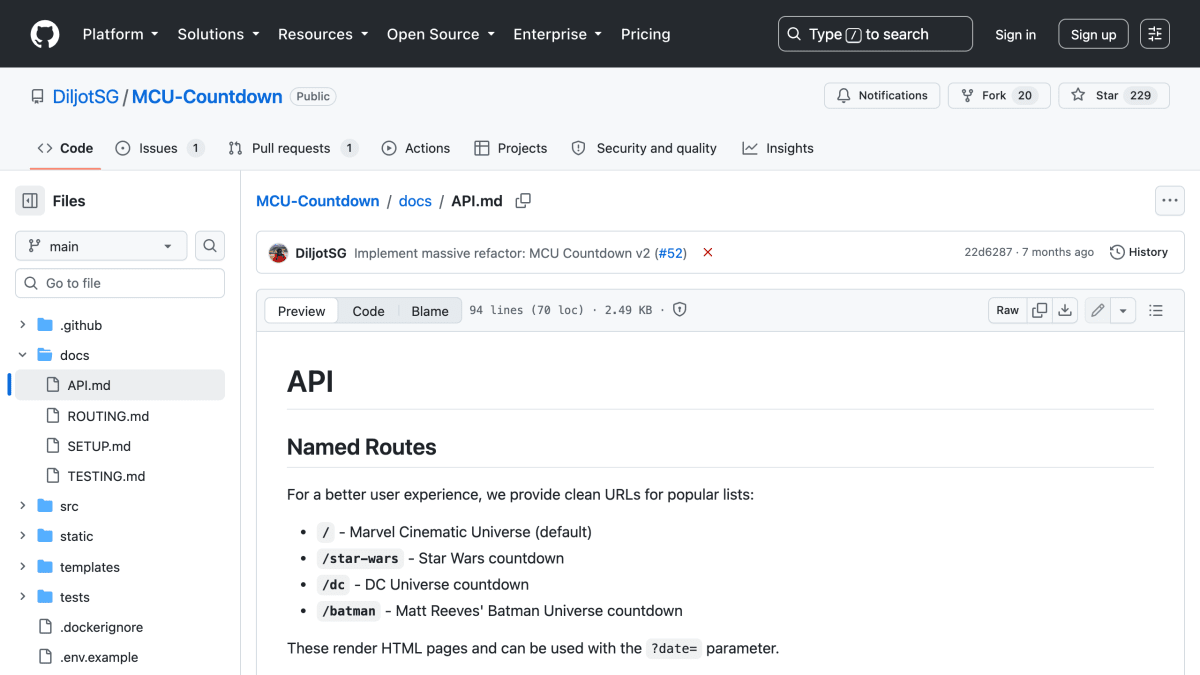Open appearance settings slider icon
The height and width of the screenshot is (675, 1200).
click(x=1155, y=34)
